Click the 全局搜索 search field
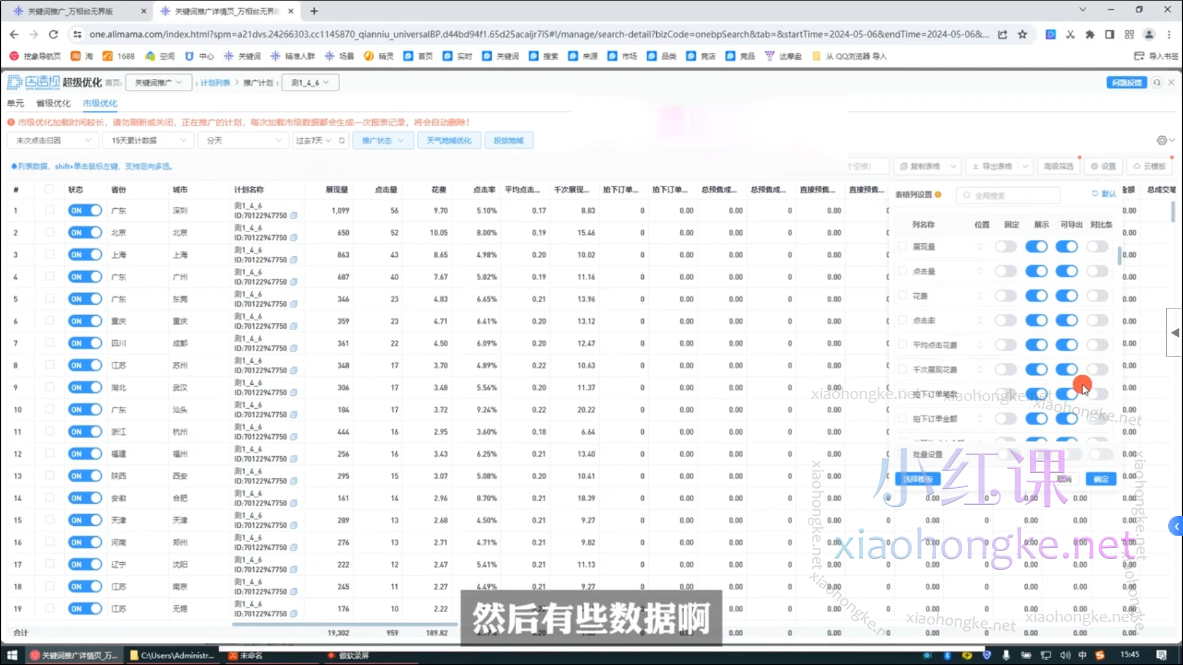1183x665 pixels. [x=1008, y=195]
